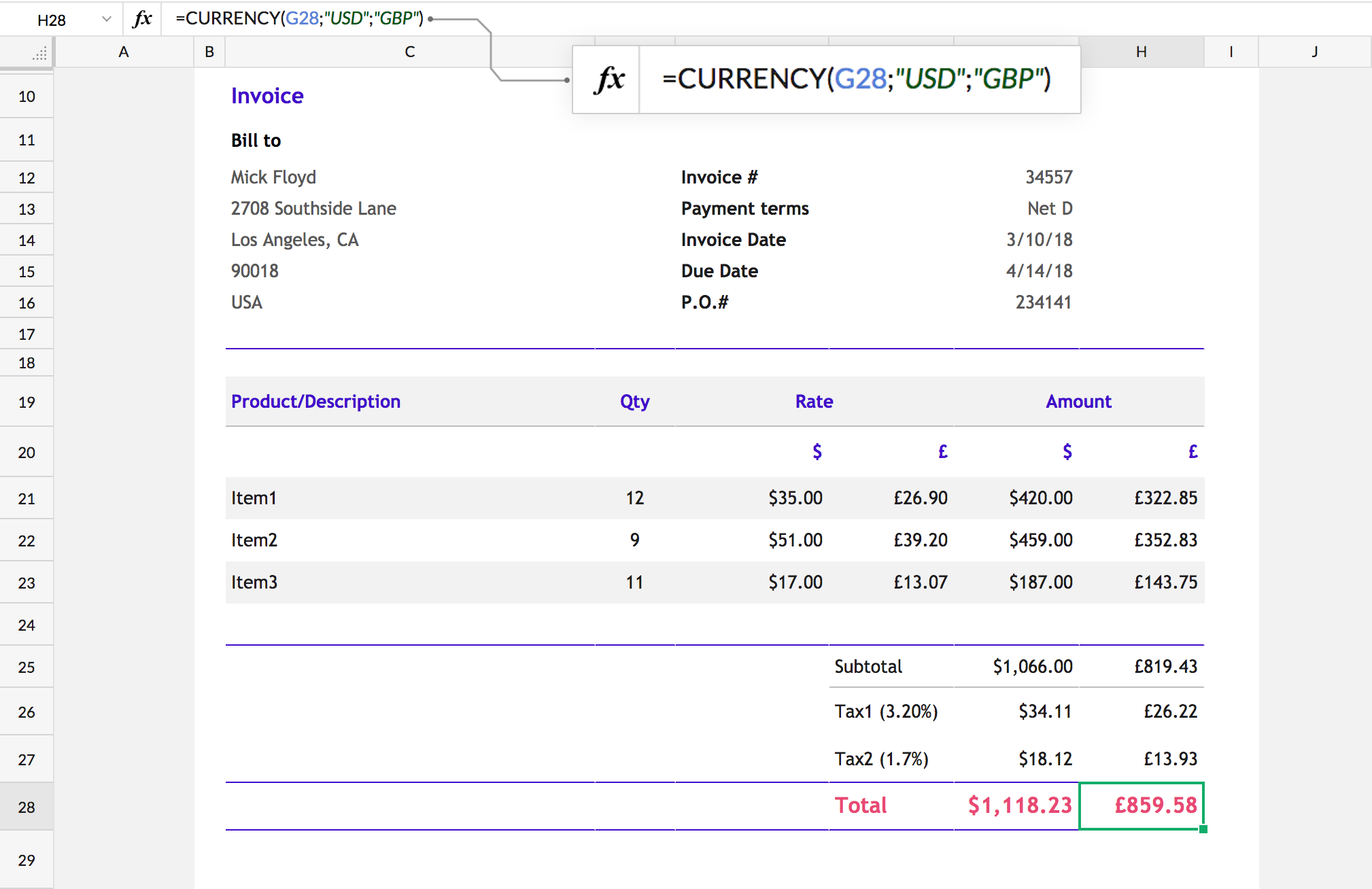Select the $1,118.23 total cell
Viewport: 1372px width, 889px height.
[1018, 805]
